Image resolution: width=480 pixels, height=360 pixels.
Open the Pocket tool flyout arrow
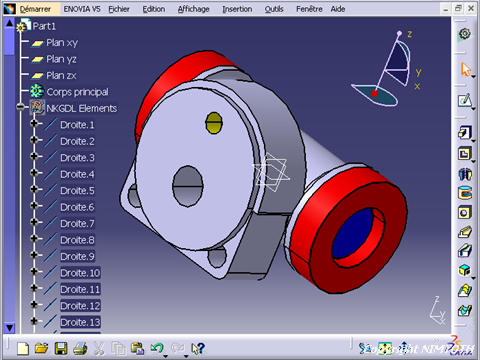473,161
